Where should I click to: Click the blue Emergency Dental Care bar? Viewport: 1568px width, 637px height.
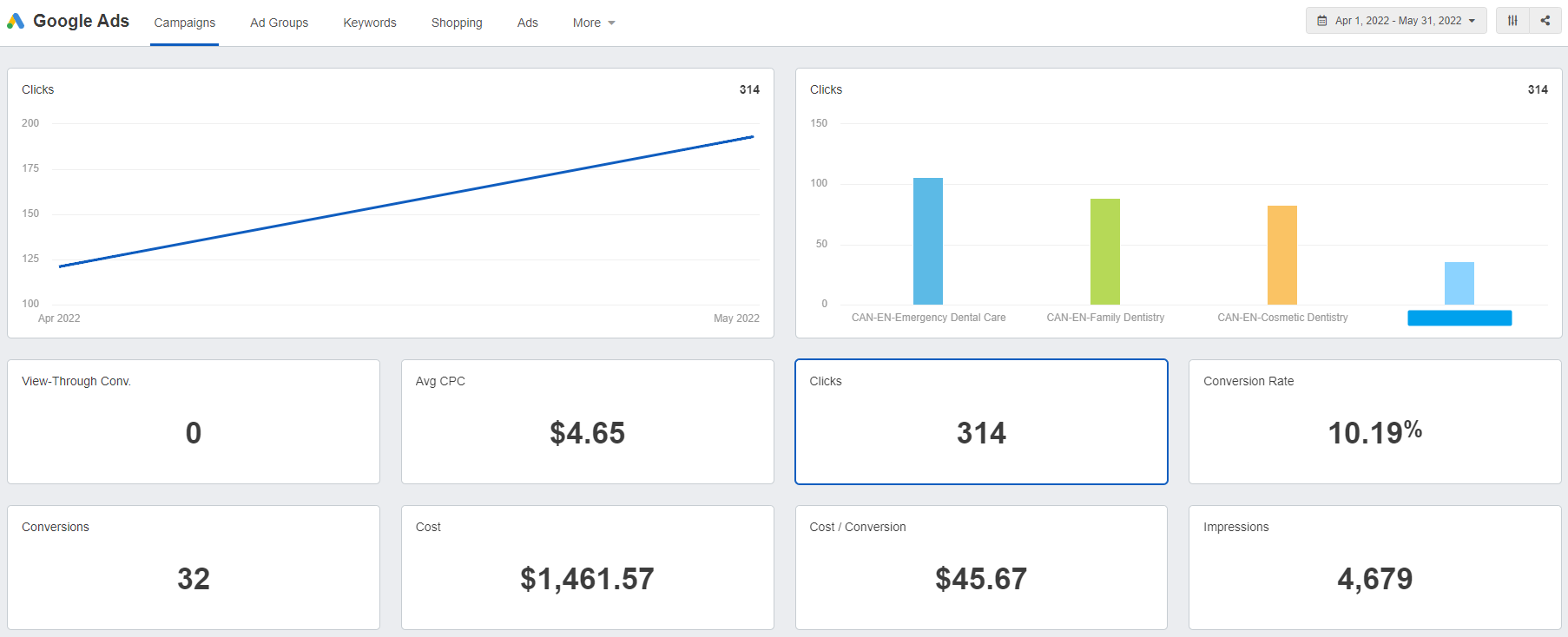pos(927,241)
